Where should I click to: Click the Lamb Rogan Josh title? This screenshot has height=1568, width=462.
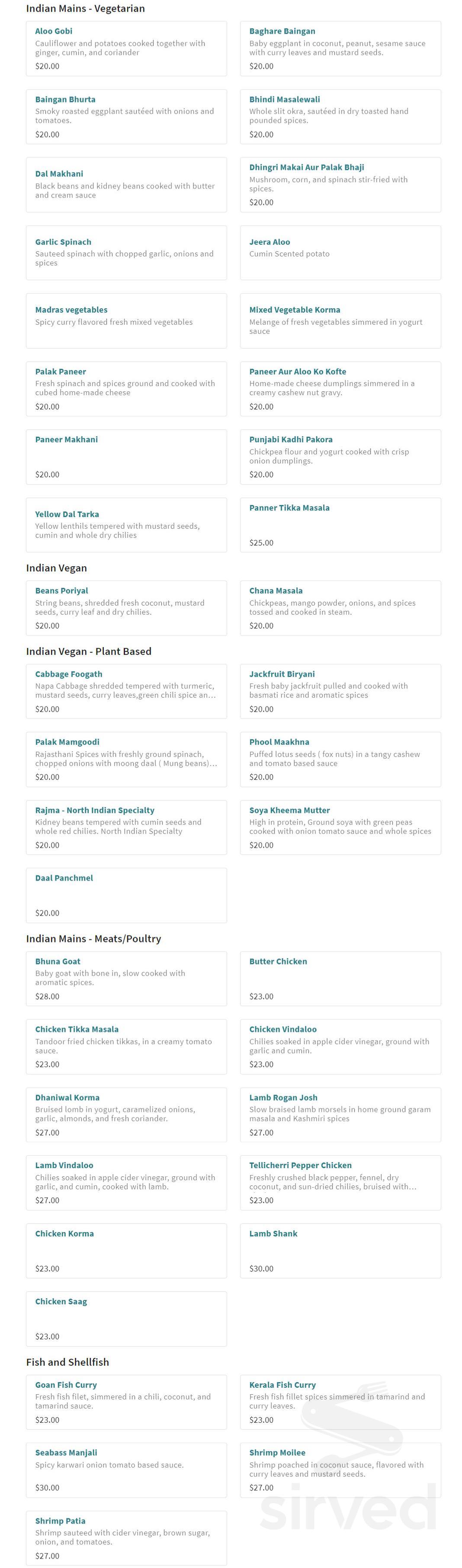283,1098
